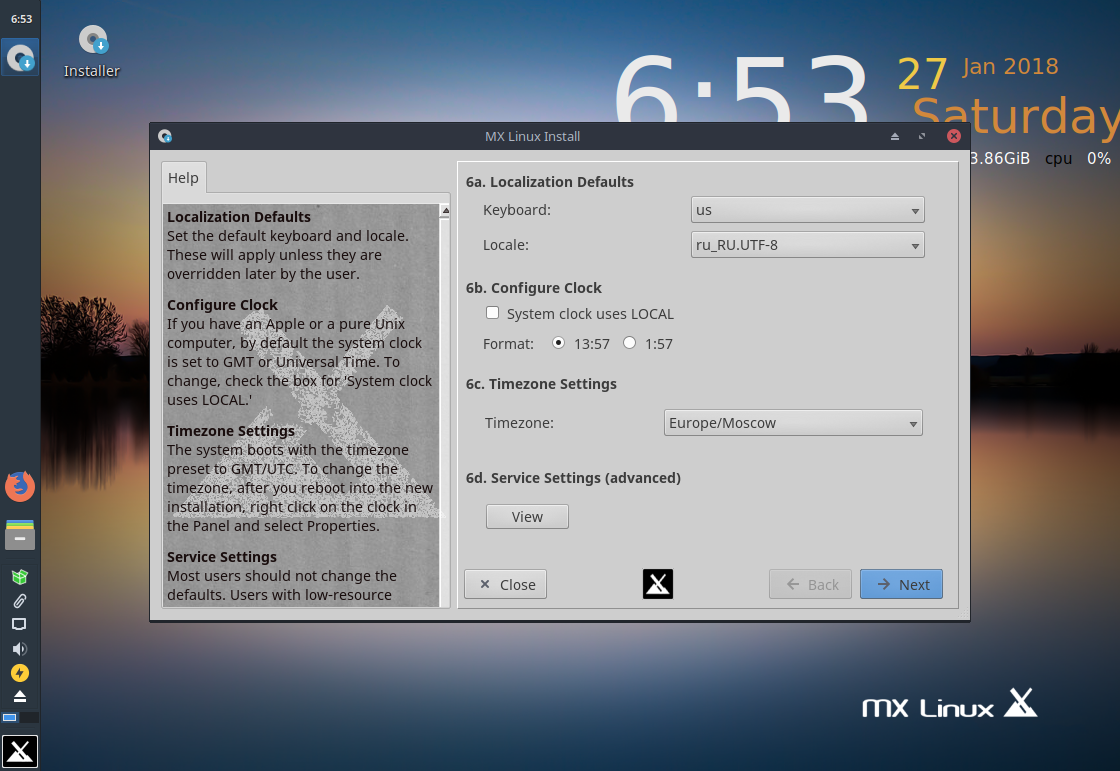Expand the Locale ru_RU.UTF-8 dropdown

pos(807,245)
